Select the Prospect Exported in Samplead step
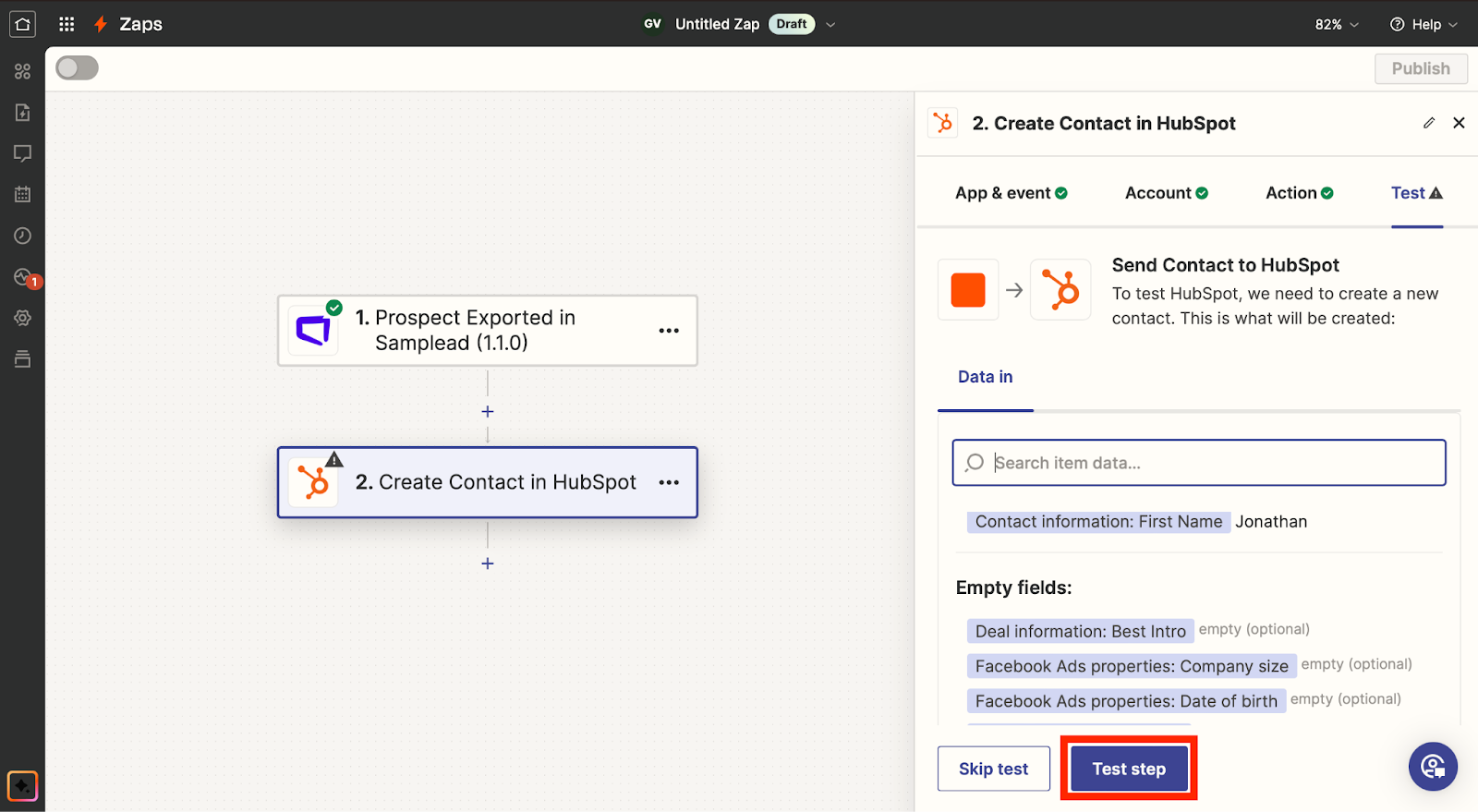This screenshot has width=1478, height=812. coord(488,331)
